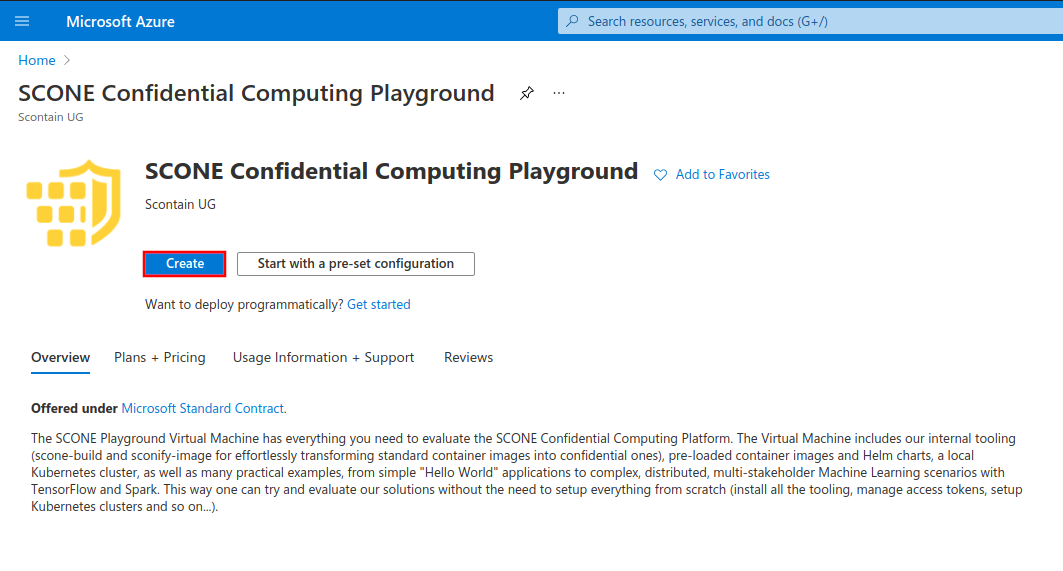
Task: Pin the SCONE page with pin icon
Action: click(x=527, y=93)
